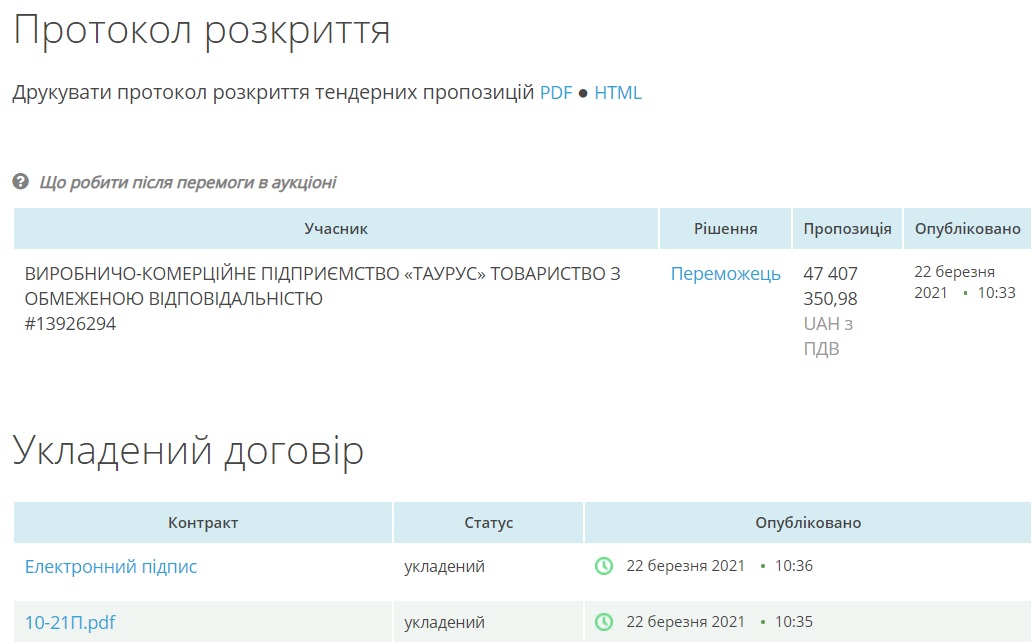Click clock icon beside 10:35 publication time
This screenshot has height=642, width=1035.
(x=604, y=622)
